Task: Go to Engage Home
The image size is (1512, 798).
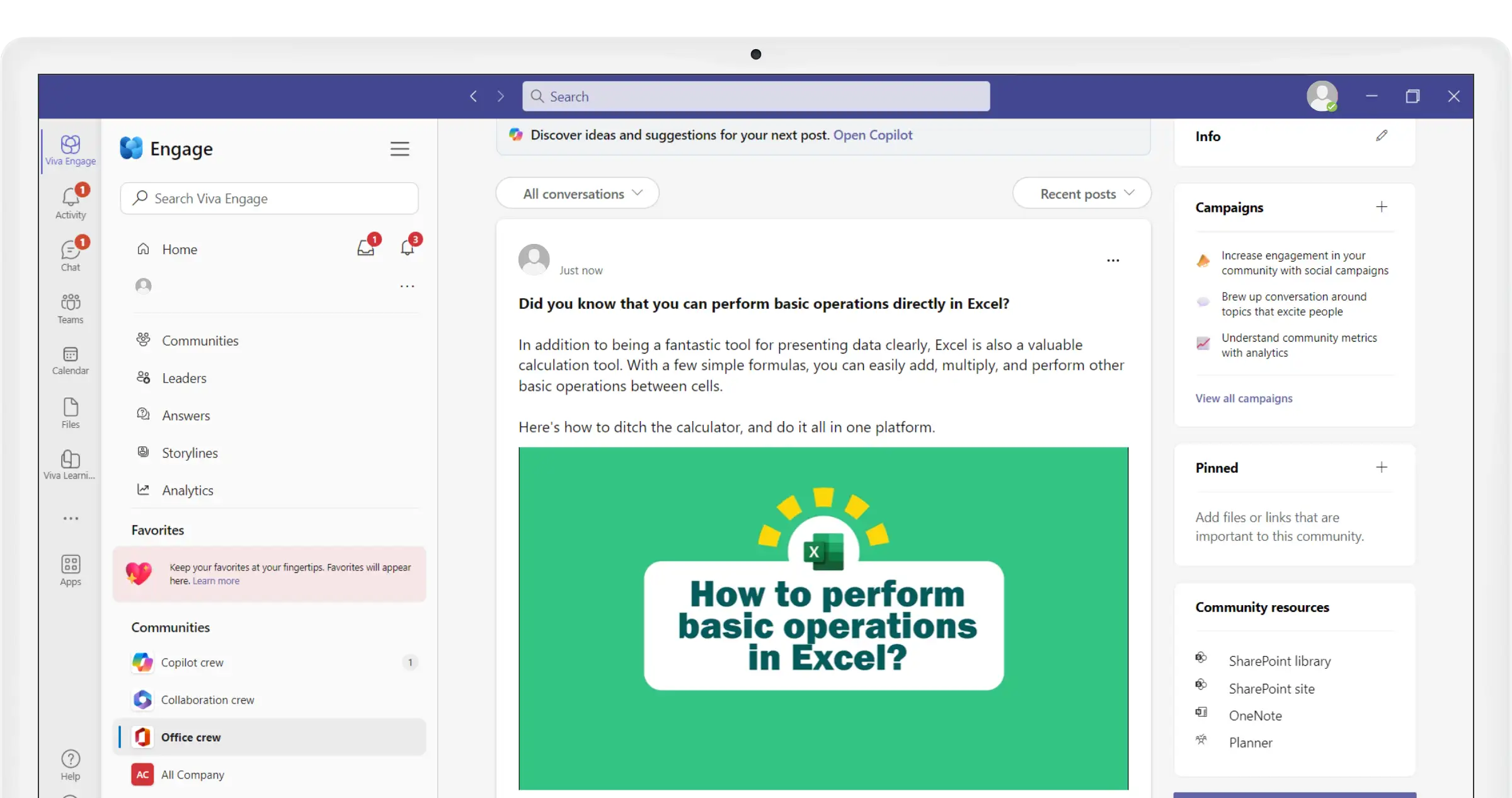Action: pyautogui.click(x=180, y=249)
